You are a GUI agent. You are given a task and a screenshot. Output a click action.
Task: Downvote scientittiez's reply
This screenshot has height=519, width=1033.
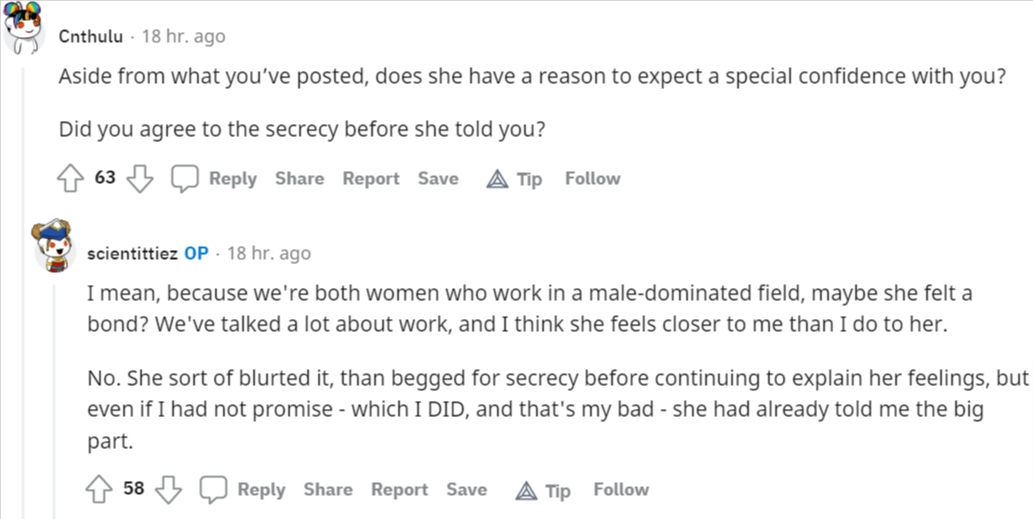point(168,489)
